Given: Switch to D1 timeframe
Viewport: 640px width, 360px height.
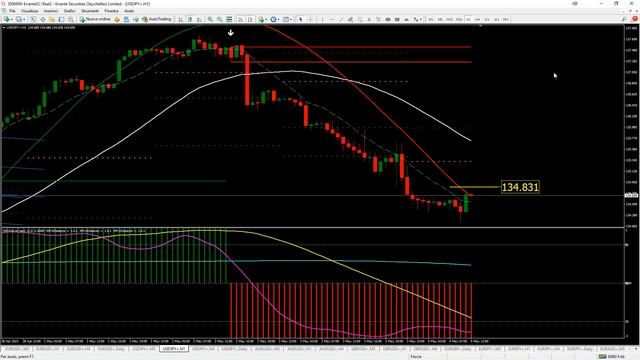Looking at the screenshot, I should click(487, 19).
